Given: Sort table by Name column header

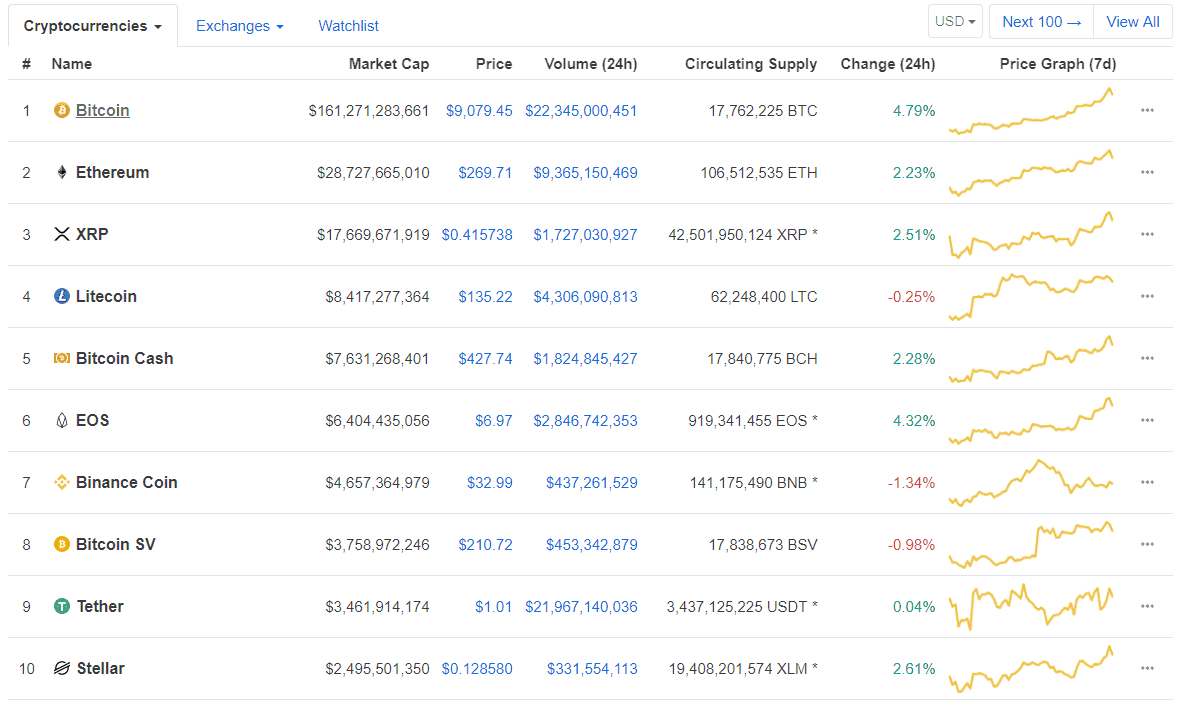Looking at the screenshot, I should [x=72, y=64].
